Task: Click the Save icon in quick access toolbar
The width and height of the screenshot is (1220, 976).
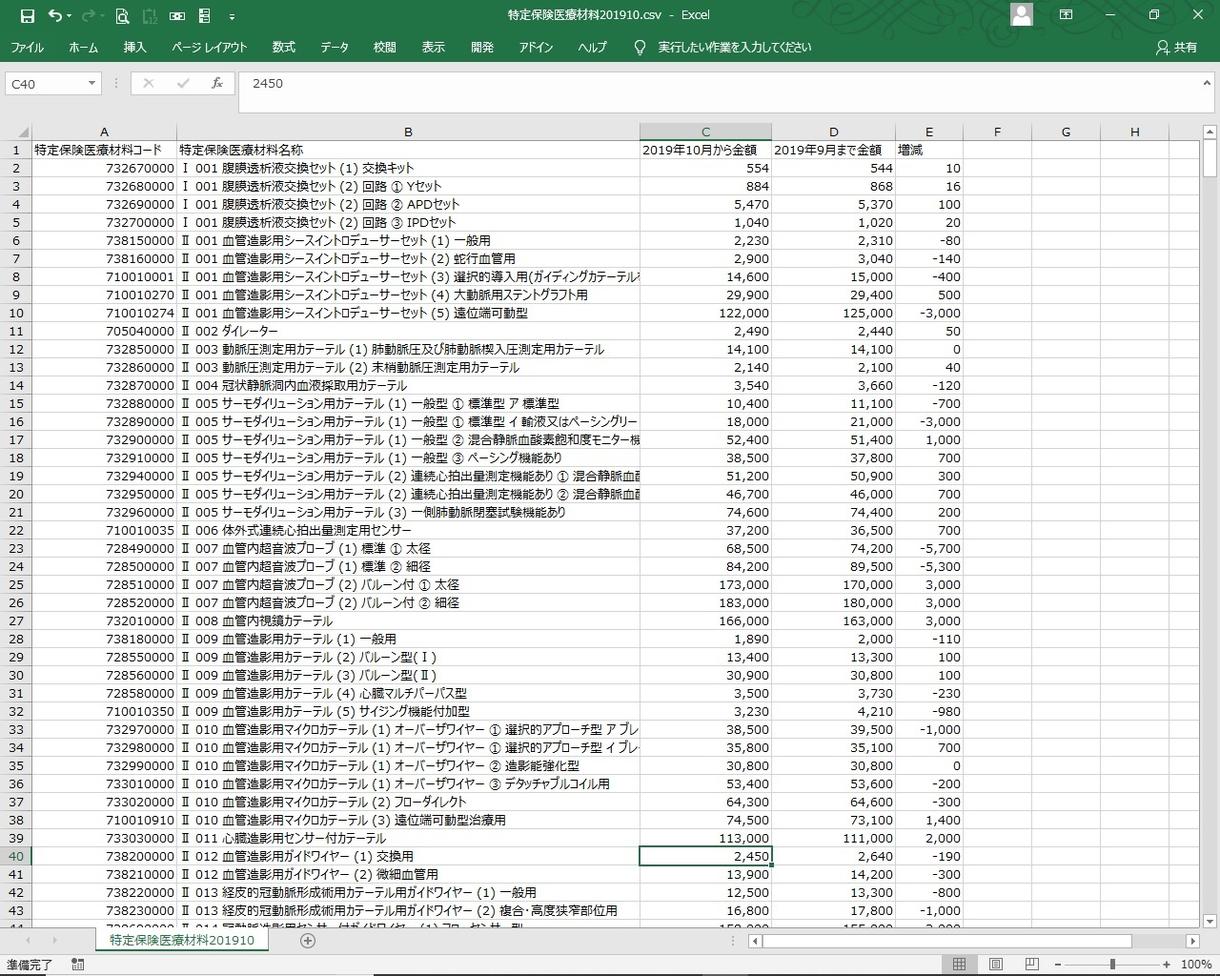Action: [x=27, y=15]
